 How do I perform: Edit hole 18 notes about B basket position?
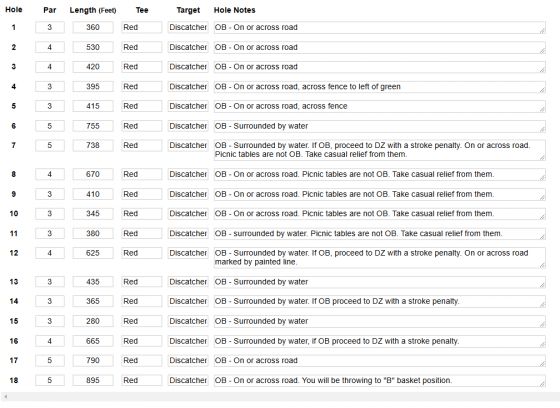point(380,380)
